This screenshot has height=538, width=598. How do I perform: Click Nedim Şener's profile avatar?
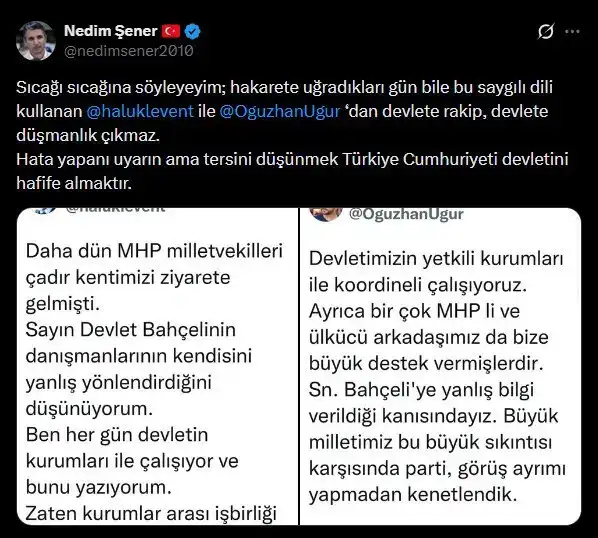36,41
